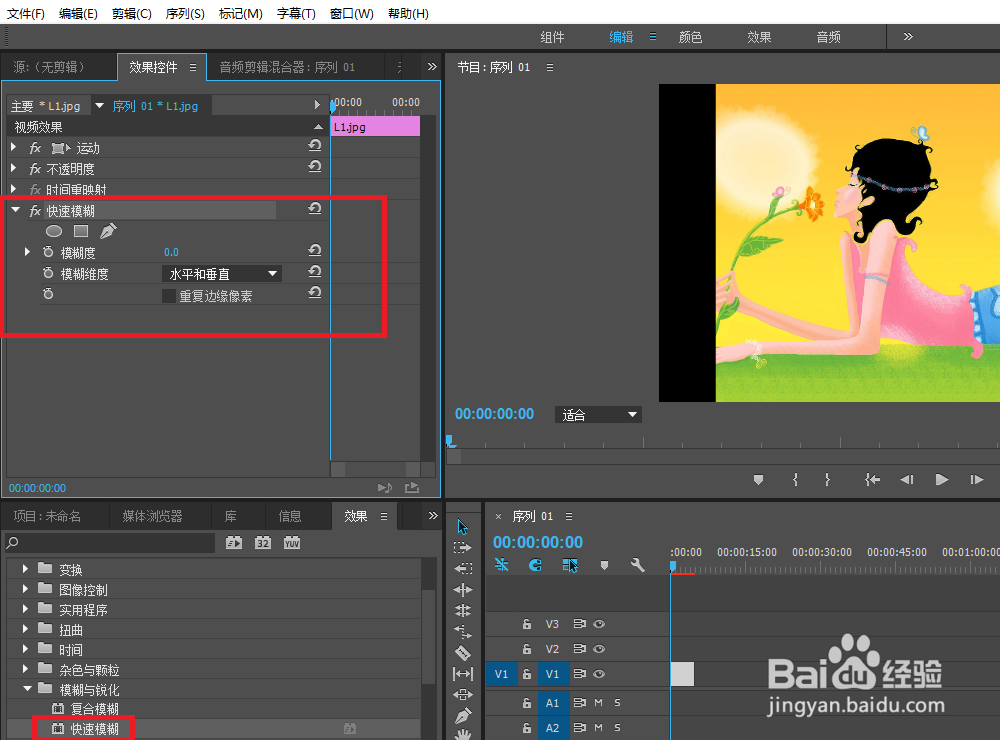Switch to the 颜色 workspace
The width and height of the screenshot is (1000, 740).
[690, 37]
